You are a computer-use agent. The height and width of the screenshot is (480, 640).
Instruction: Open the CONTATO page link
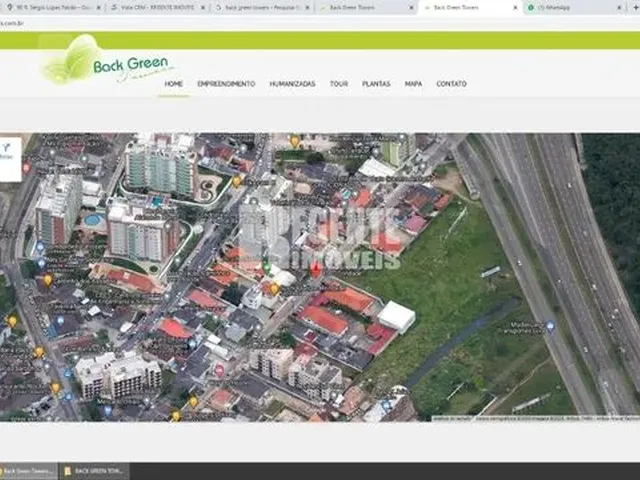[451, 84]
